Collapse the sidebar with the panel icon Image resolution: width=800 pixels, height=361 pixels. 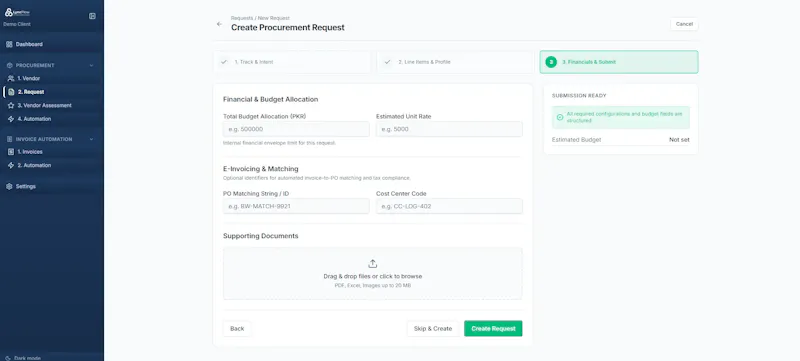click(x=92, y=16)
